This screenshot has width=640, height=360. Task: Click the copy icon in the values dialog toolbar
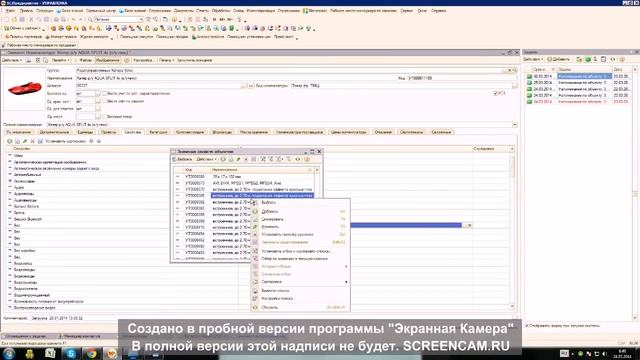(x=231, y=159)
